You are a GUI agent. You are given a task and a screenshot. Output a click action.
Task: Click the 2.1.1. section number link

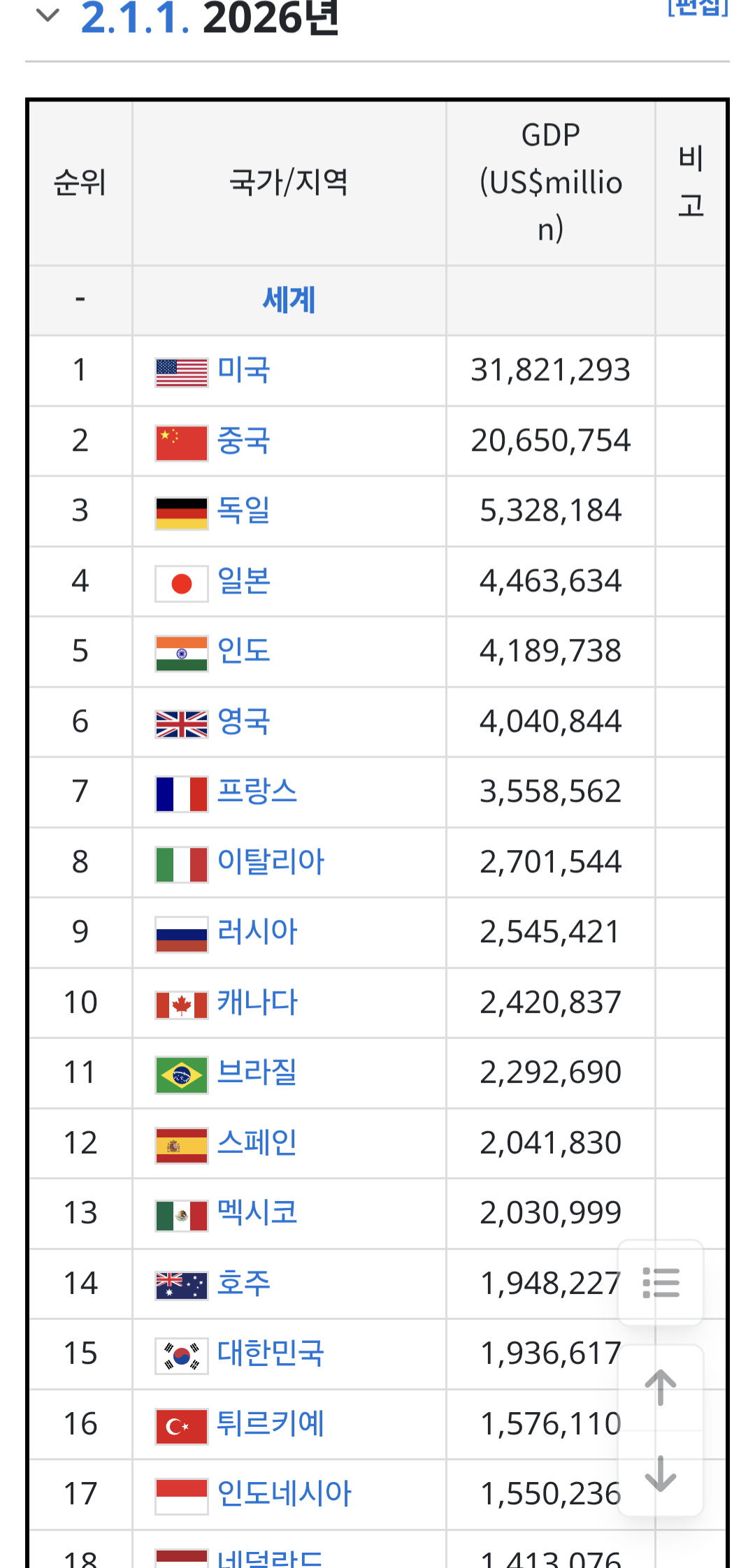point(136,17)
